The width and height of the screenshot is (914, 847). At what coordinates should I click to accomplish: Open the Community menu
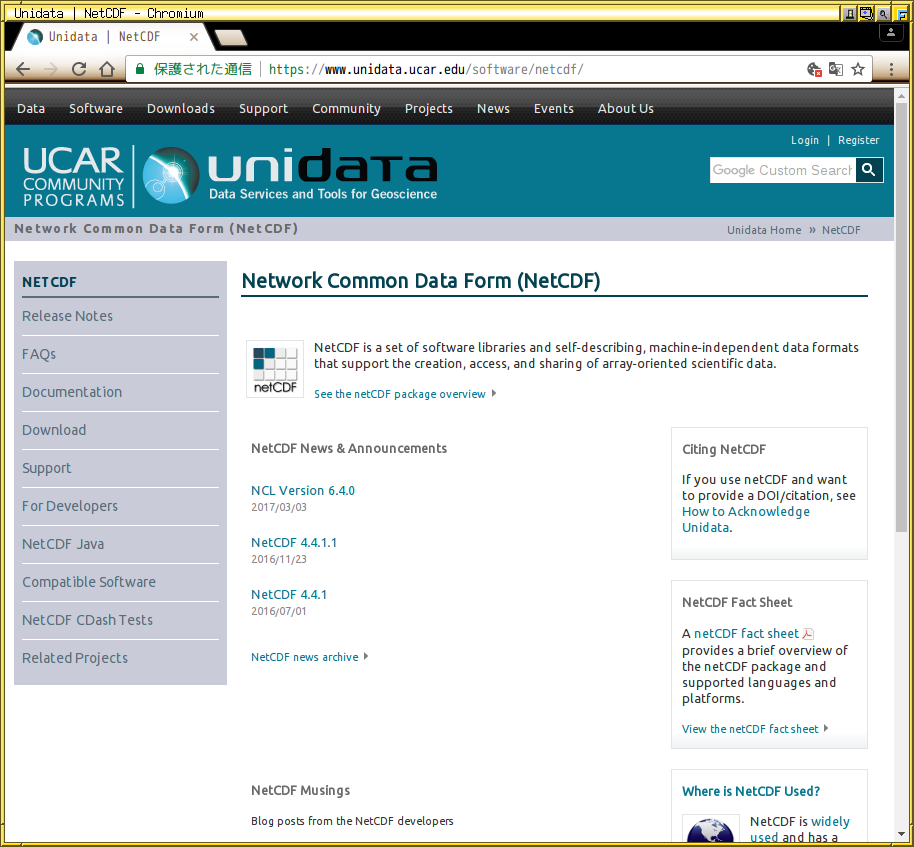click(x=346, y=109)
